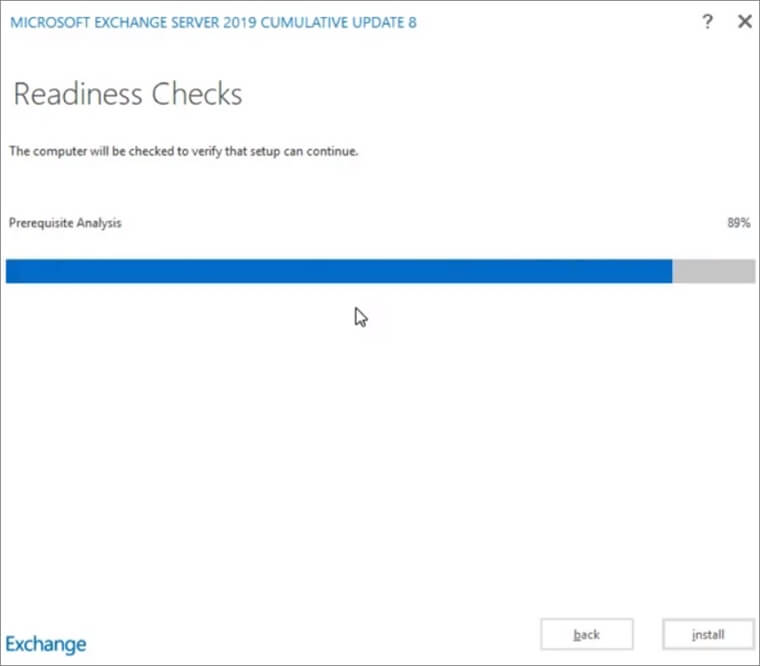Select the 89% progress value
Viewport: 760px width, 666px height.
(x=738, y=223)
